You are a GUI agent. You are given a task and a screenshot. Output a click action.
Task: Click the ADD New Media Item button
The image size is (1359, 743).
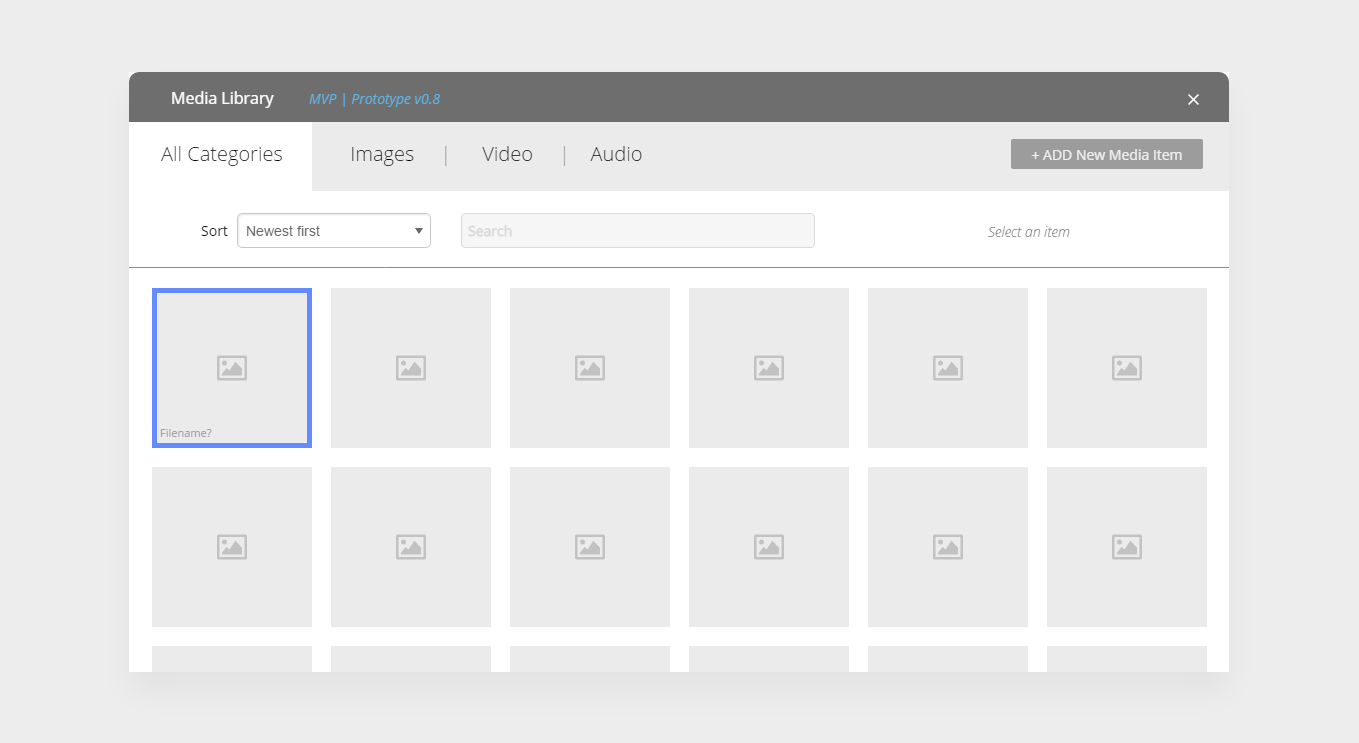pyautogui.click(x=1106, y=154)
